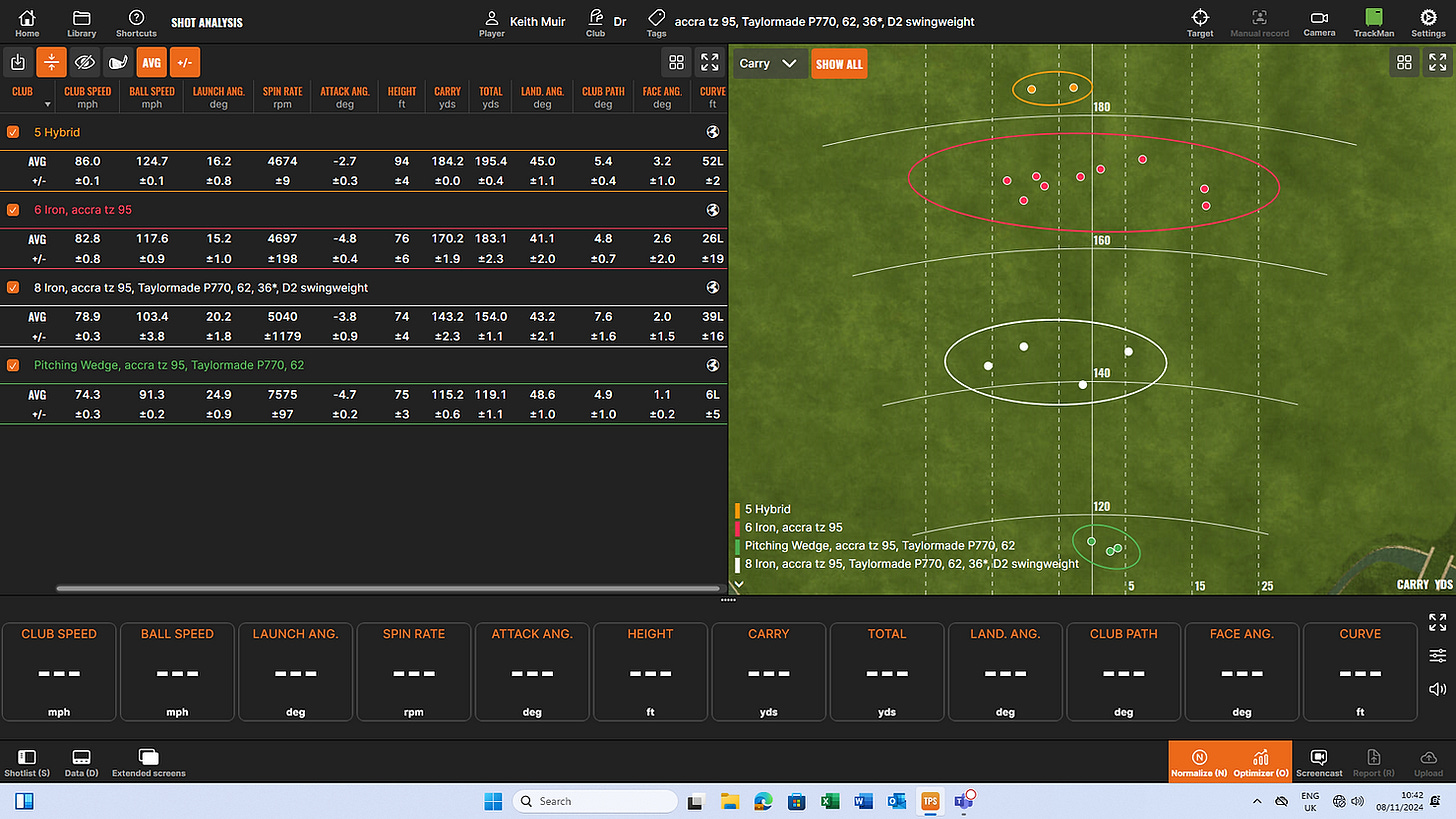Click the export data download icon
This screenshot has height=819, width=1456.
[18, 62]
